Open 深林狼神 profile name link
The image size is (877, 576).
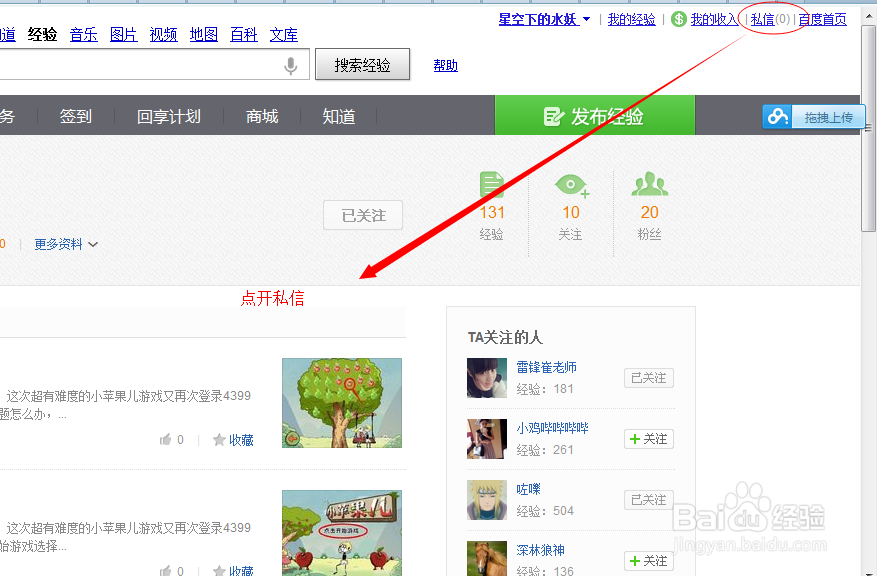click(x=540, y=550)
